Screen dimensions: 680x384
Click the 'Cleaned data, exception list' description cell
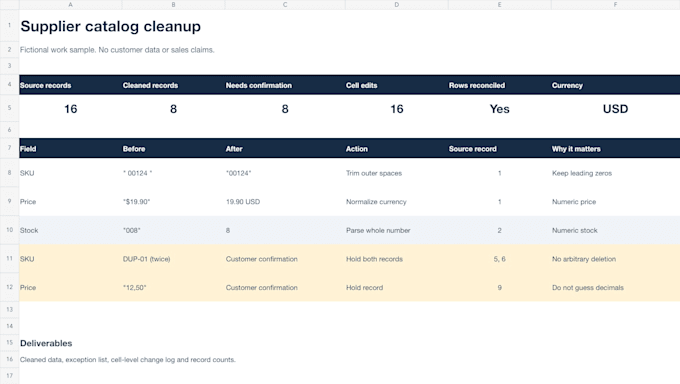[x=128, y=360]
